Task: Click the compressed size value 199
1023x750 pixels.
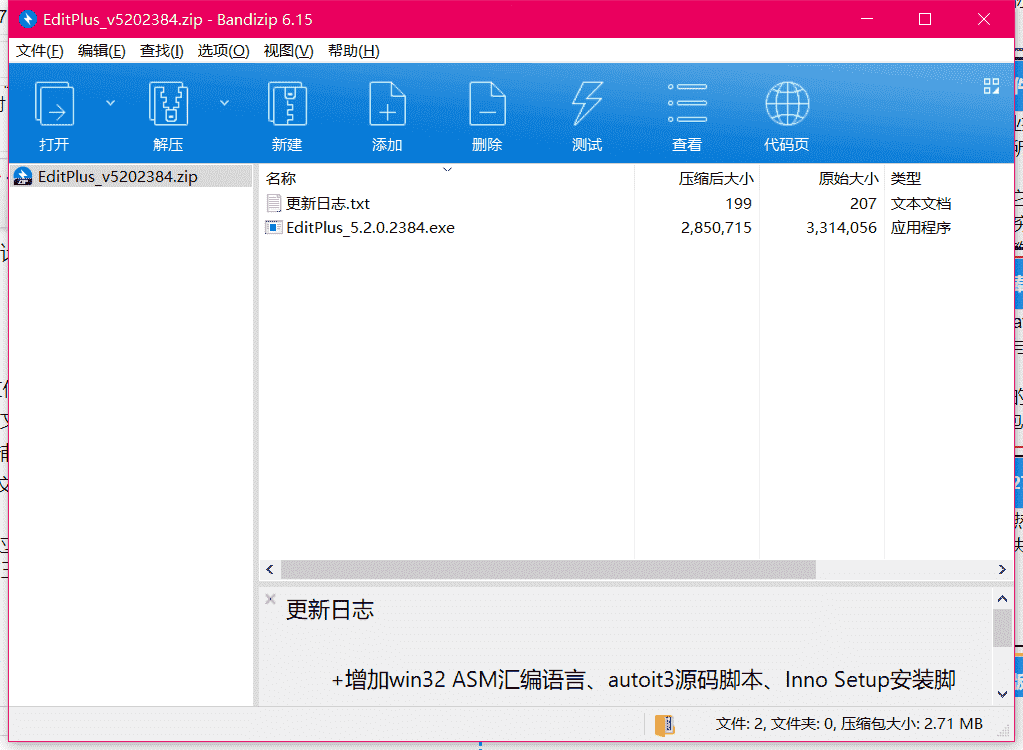Action: coord(739,203)
